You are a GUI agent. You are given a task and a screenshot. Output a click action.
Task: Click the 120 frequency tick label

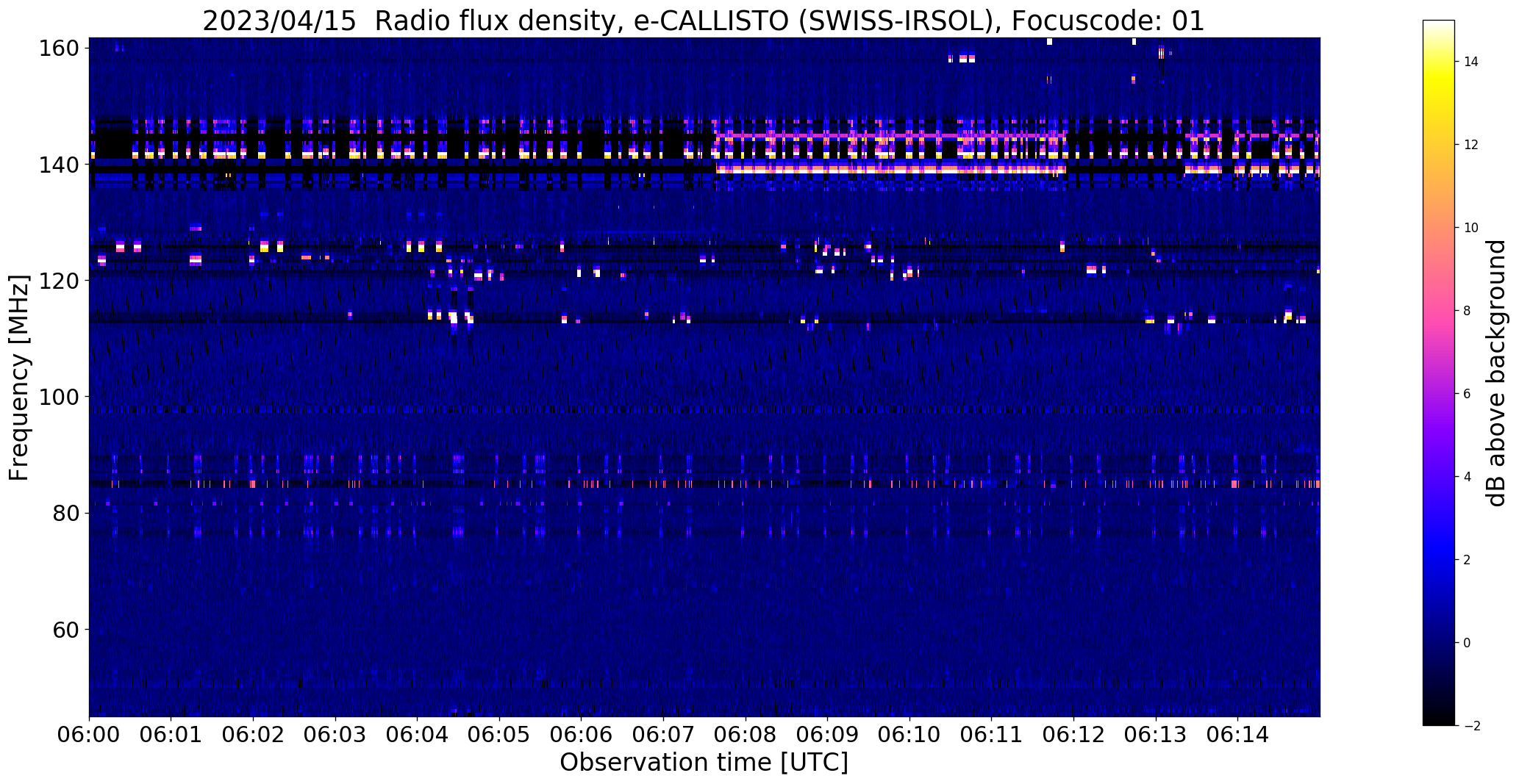(58, 281)
